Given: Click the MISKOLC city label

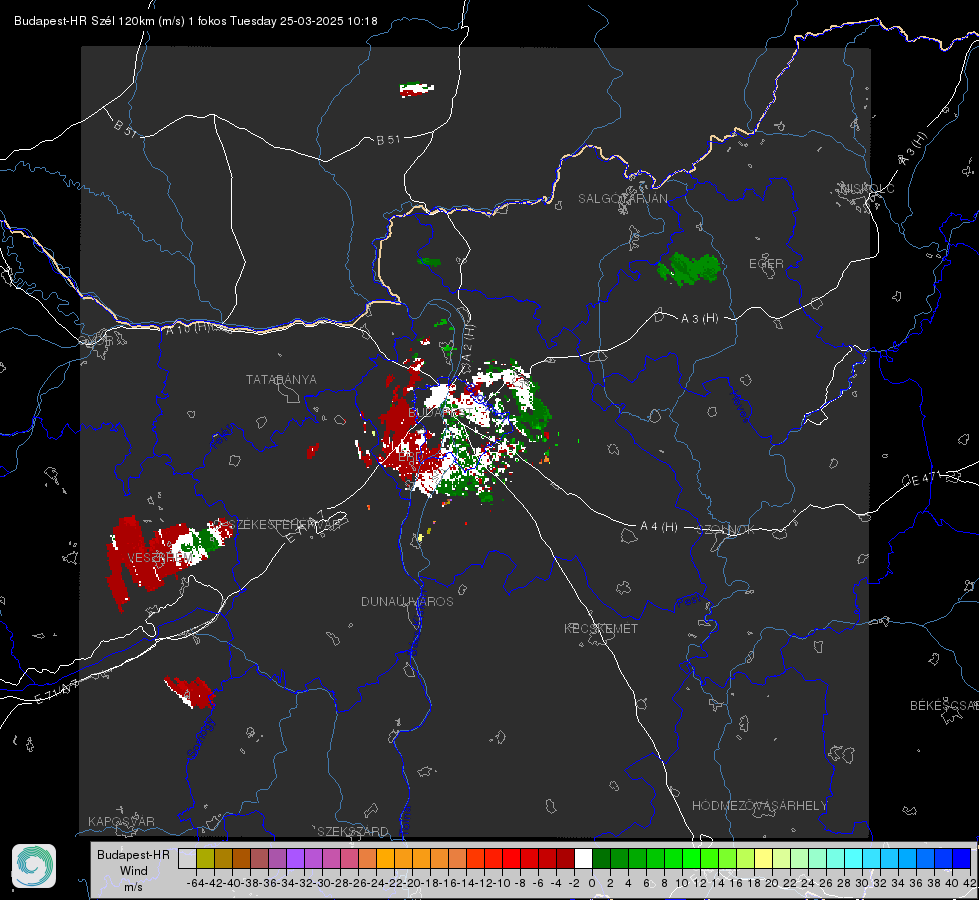Looking at the screenshot, I should (x=868, y=188).
